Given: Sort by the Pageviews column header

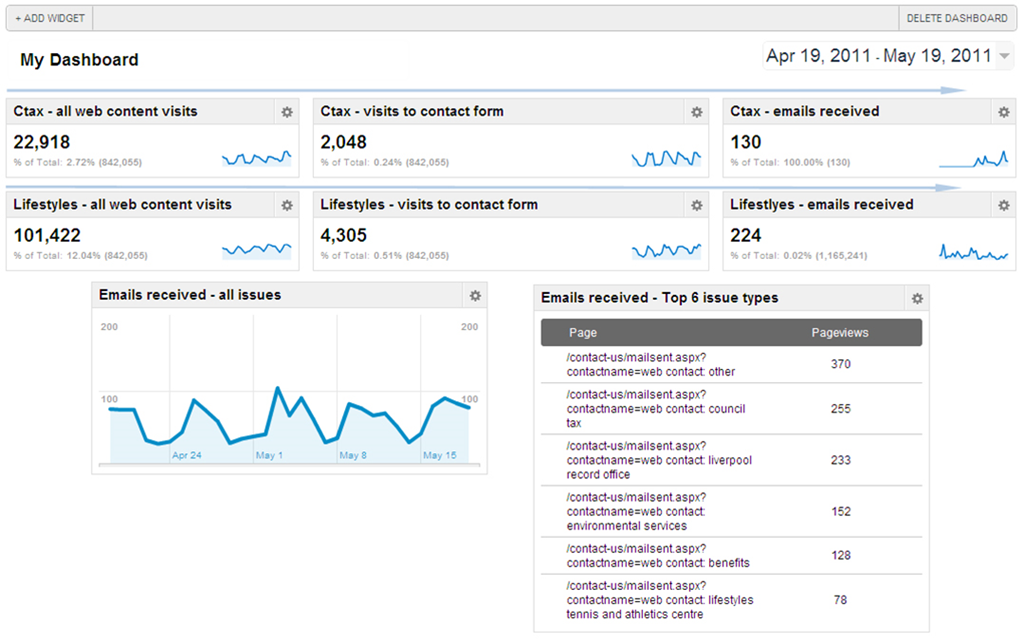Looking at the screenshot, I should point(839,333).
